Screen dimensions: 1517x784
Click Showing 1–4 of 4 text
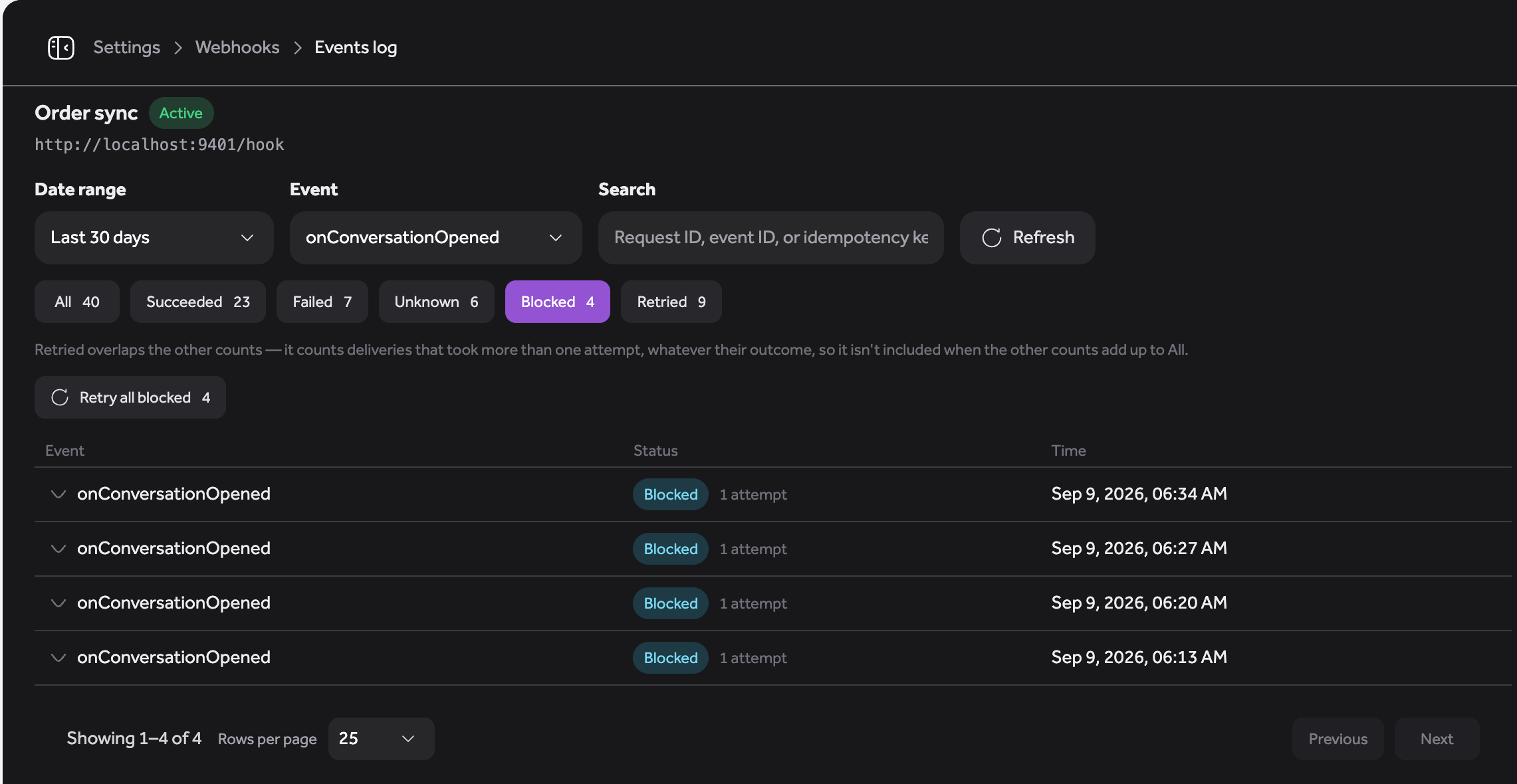click(134, 738)
